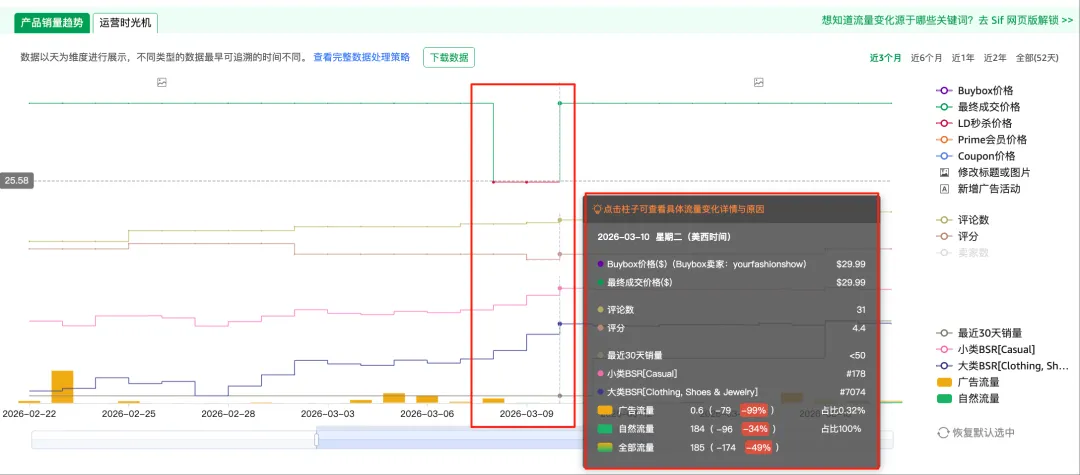Screen dimensions: 1080x475
Task: Click the lightbulb hint icon in tooltip header
Action: (597, 209)
